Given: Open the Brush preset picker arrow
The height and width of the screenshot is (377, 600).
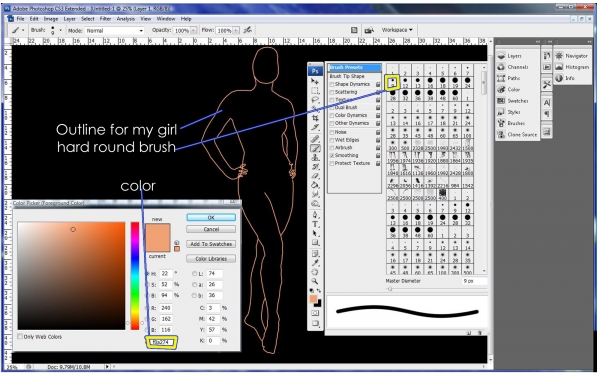Looking at the screenshot, I should [60, 30].
